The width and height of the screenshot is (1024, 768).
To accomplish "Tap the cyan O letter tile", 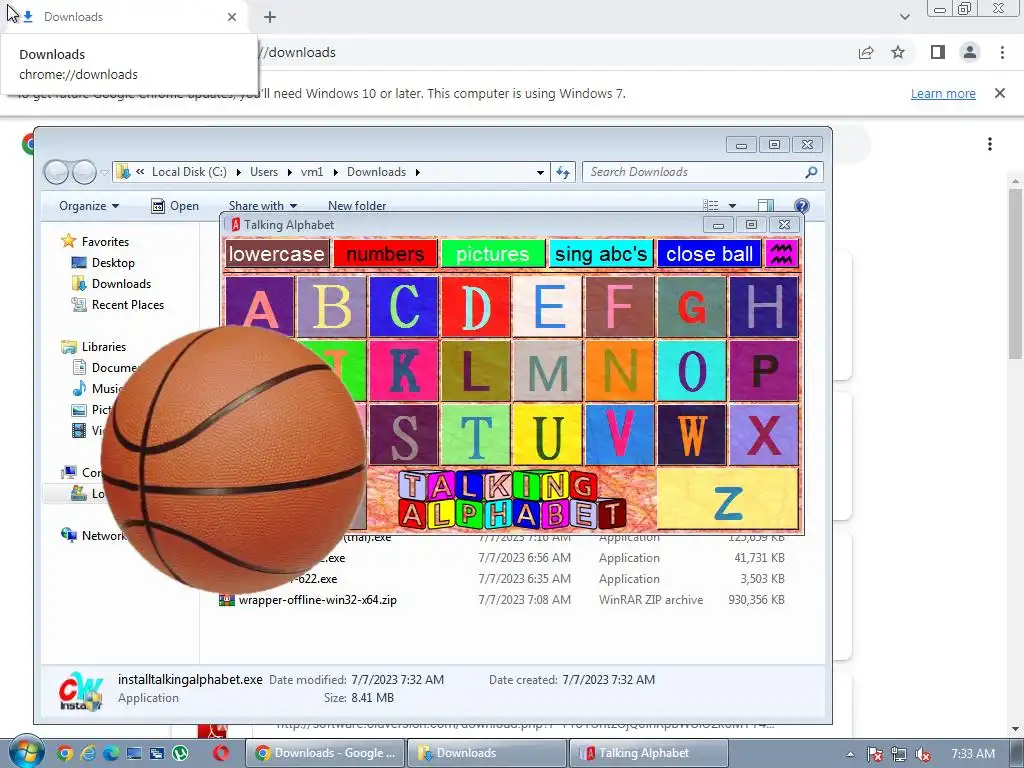I will point(692,370).
